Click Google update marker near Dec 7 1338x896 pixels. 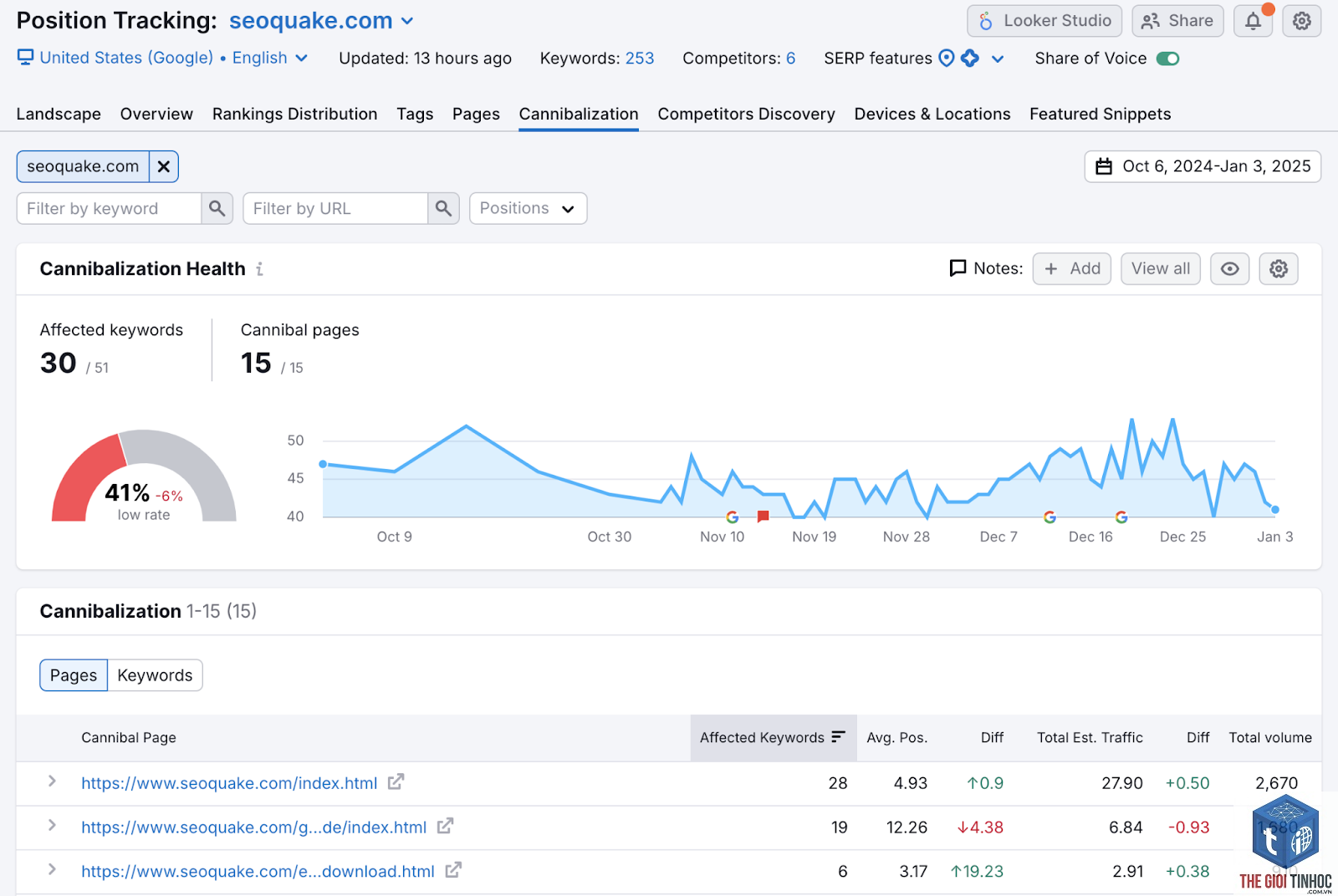(1049, 517)
